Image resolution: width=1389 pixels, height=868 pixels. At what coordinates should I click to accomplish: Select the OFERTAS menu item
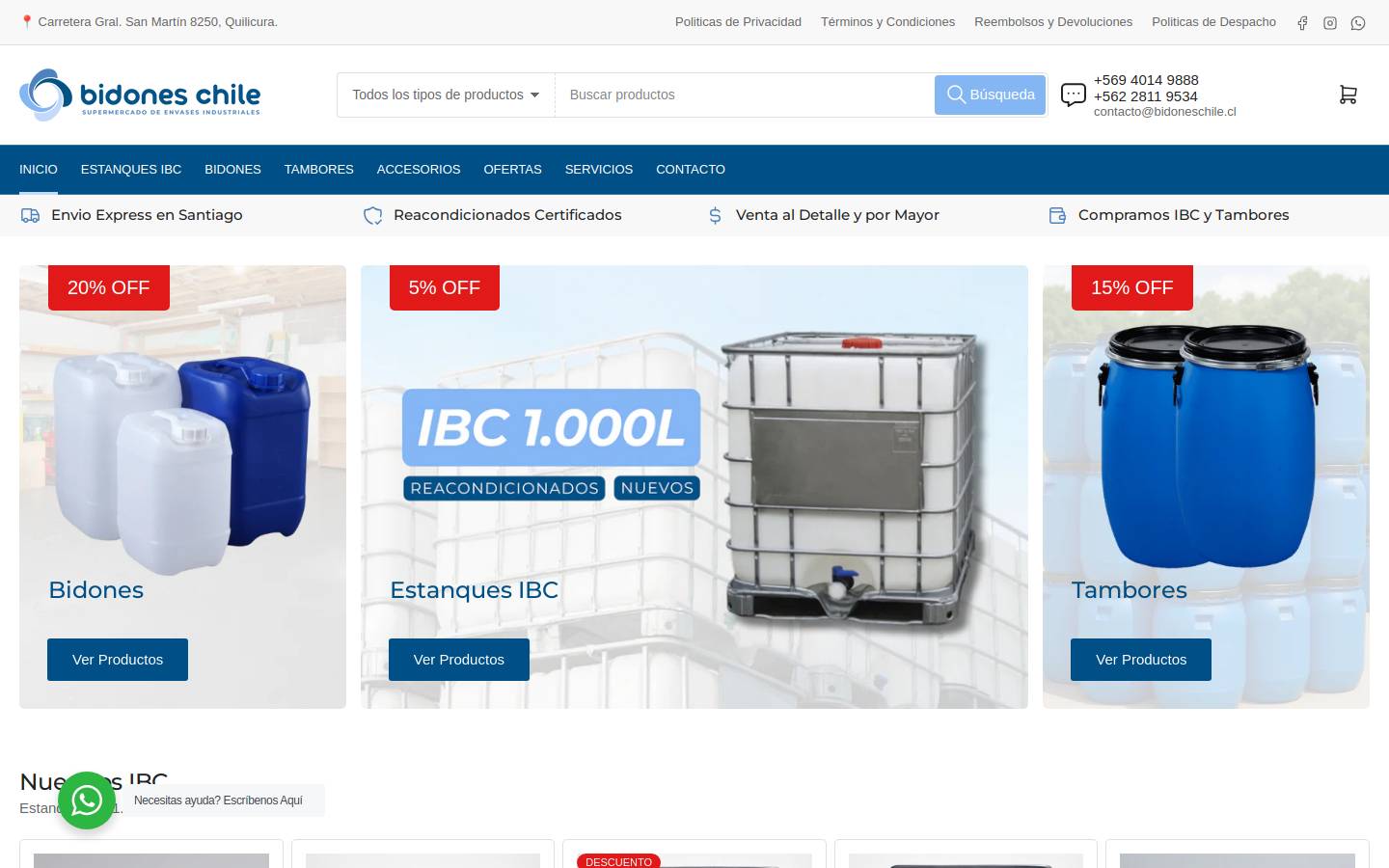pyautogui.click(x=513, y=170)
